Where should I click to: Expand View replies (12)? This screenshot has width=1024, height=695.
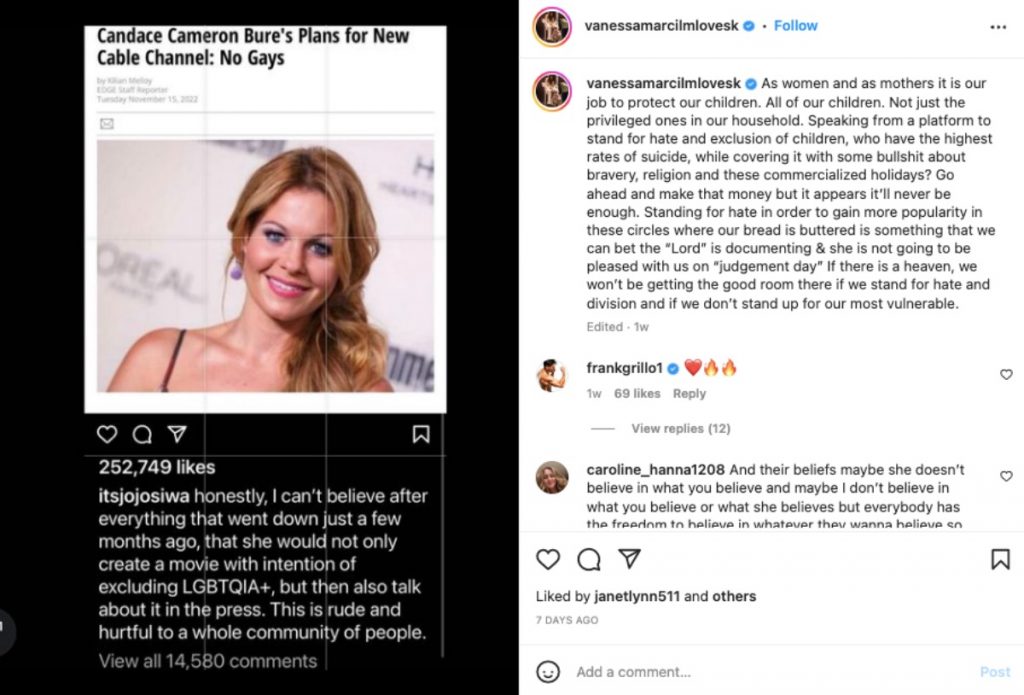pos(680,428)
